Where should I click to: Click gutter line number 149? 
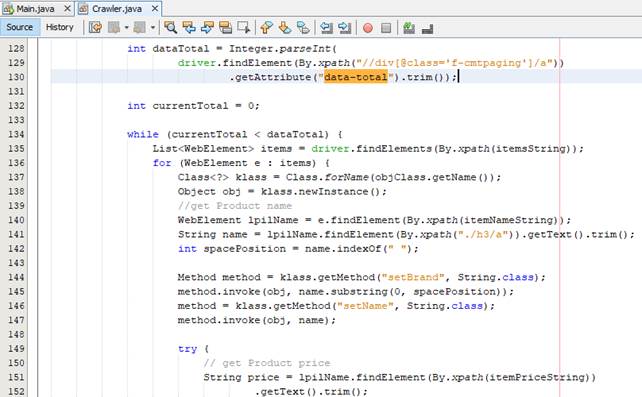tap(16, 349)
